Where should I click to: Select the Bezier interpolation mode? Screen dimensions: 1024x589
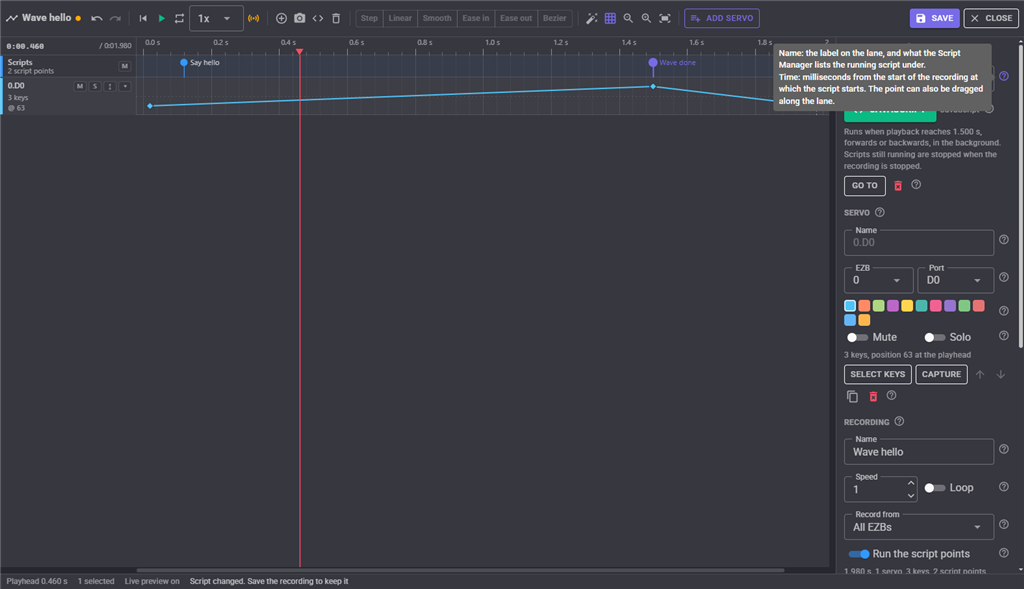(554, 18)
